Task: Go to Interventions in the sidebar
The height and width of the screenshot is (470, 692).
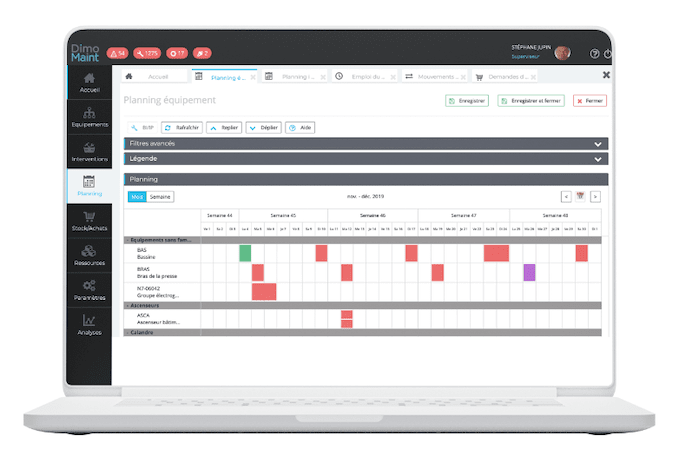Action: (x=90, y=152)
